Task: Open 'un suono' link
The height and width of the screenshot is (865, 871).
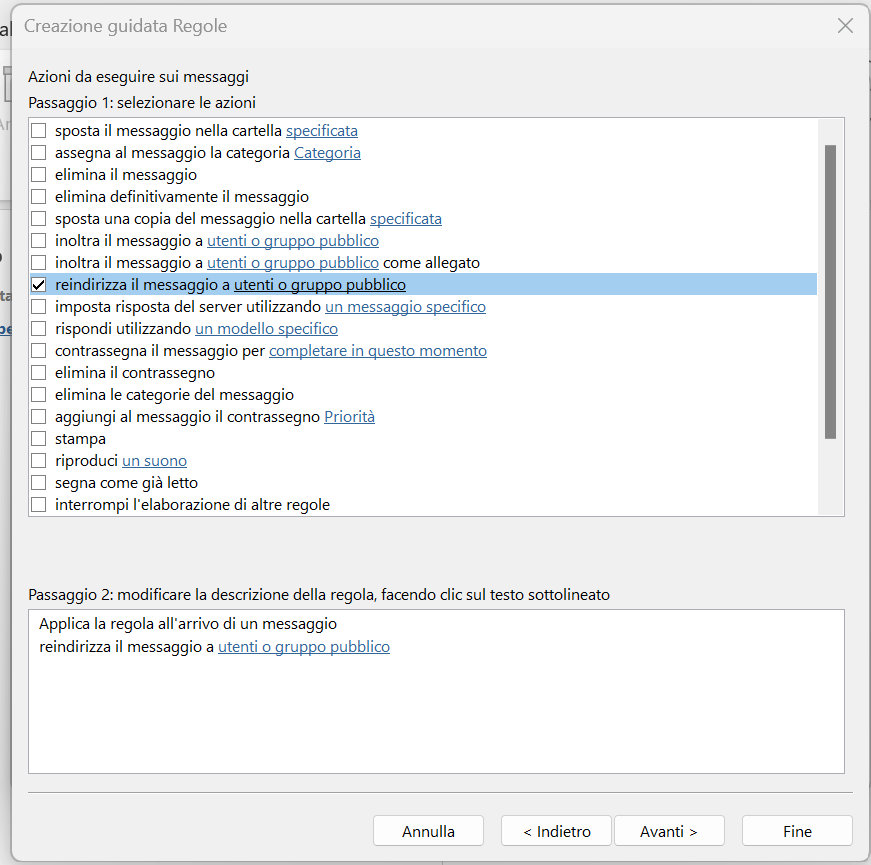Action: [x=154, y=461]
